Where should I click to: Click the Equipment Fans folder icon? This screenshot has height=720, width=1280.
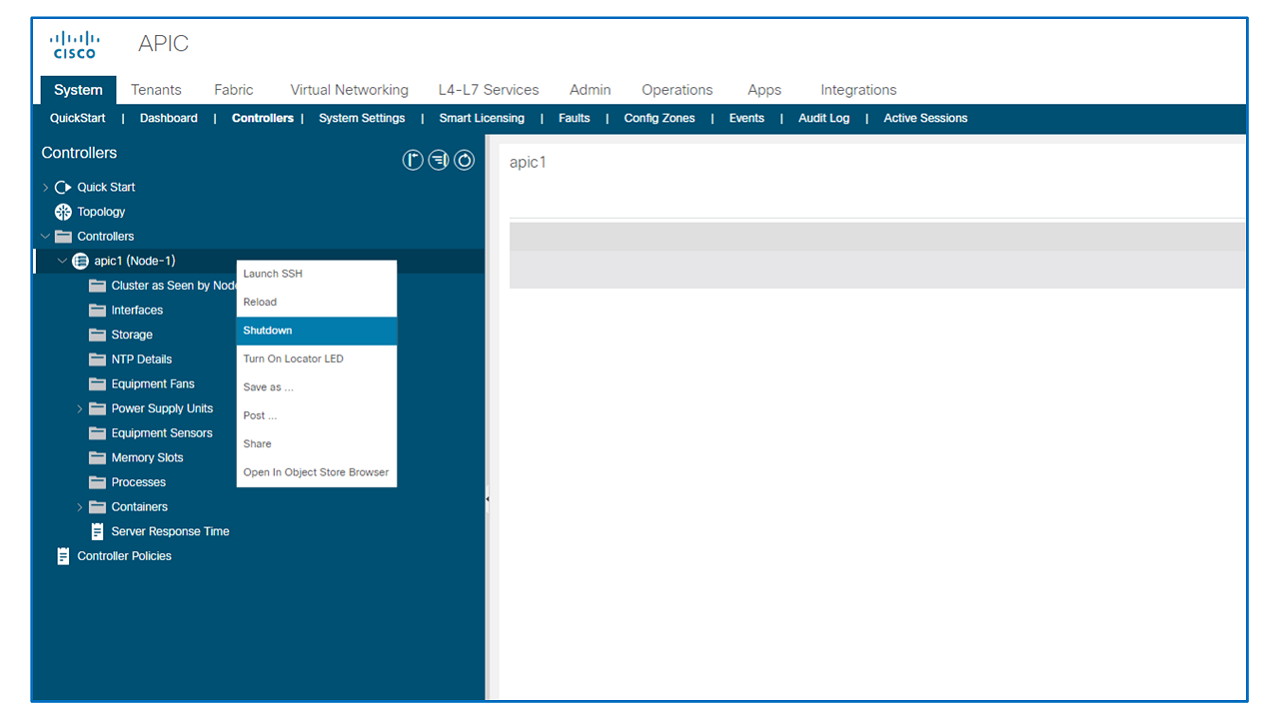click(x=97, y=384)
